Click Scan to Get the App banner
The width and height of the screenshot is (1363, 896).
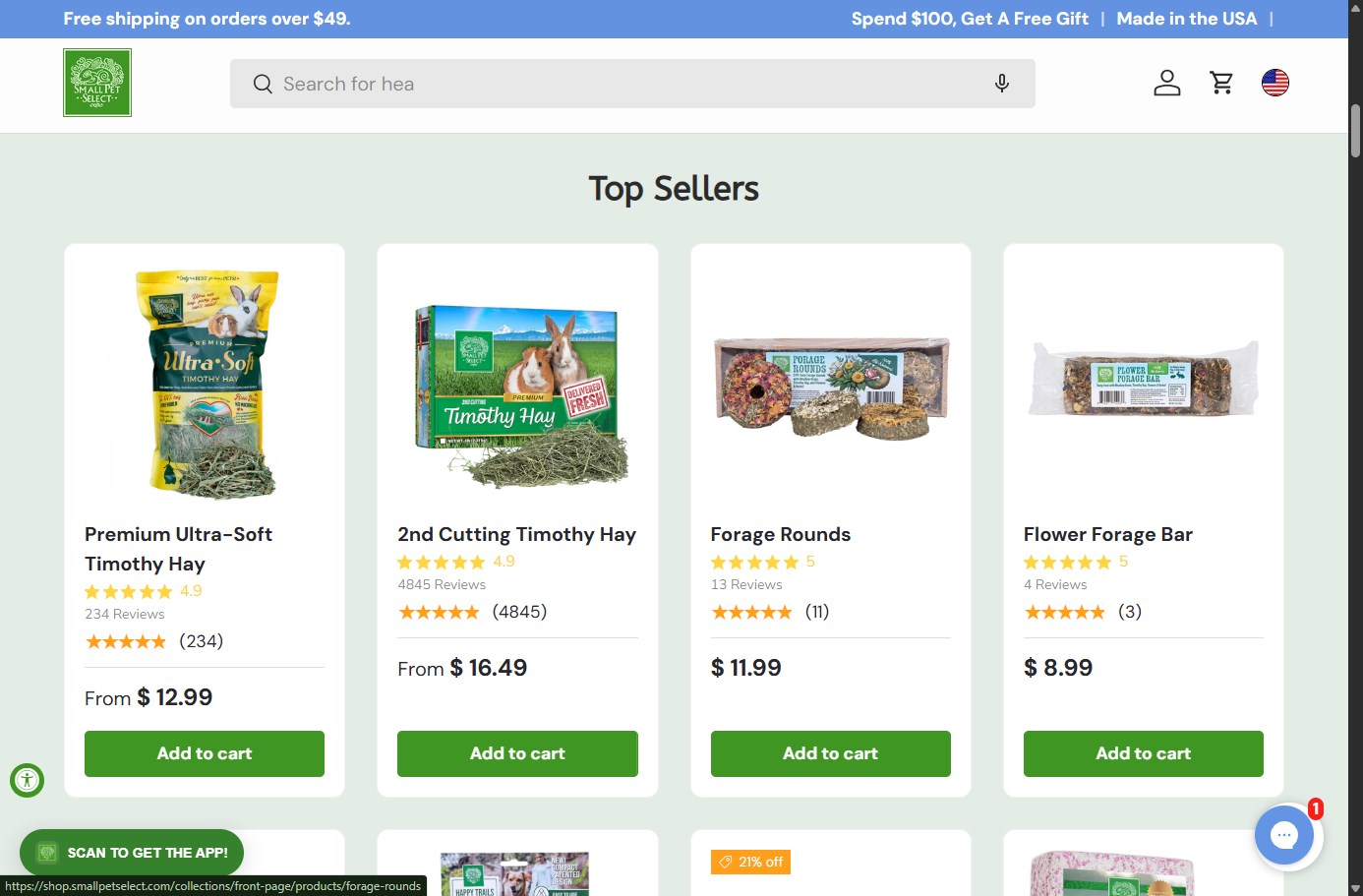(132, 853)
